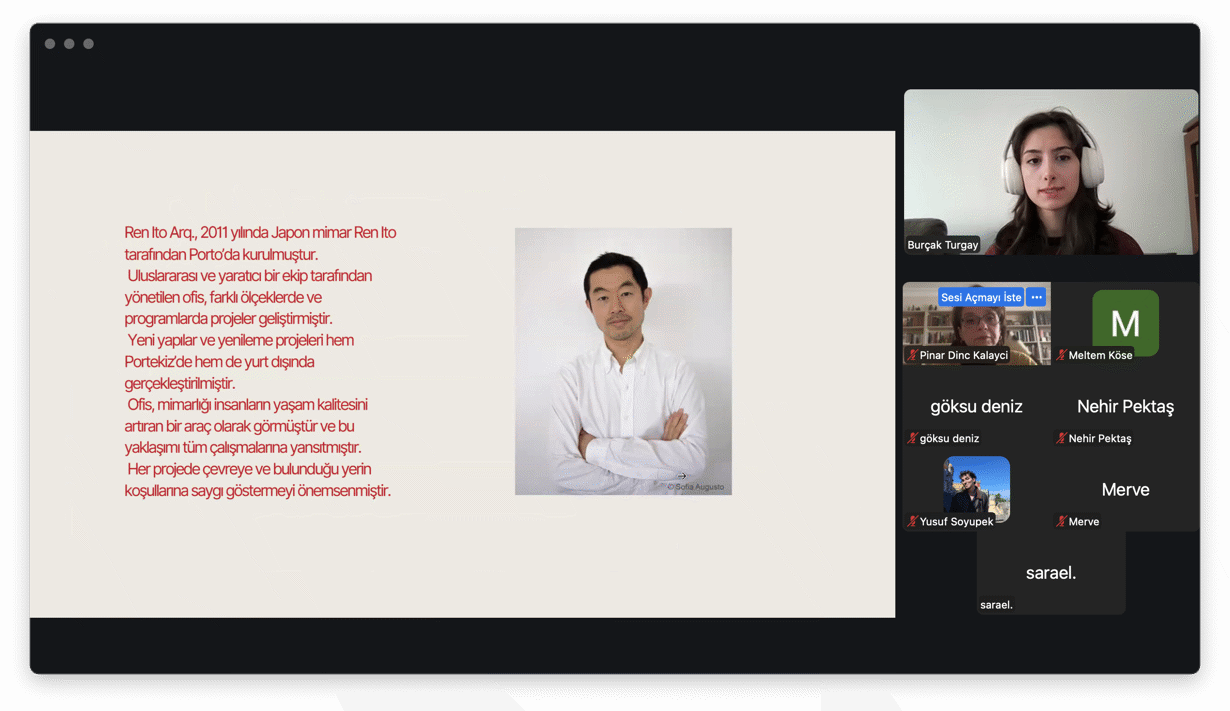This screenshot has width=1230, height=711.
Task: Click the large göksu deniz name tile
Action: point(976,407)
